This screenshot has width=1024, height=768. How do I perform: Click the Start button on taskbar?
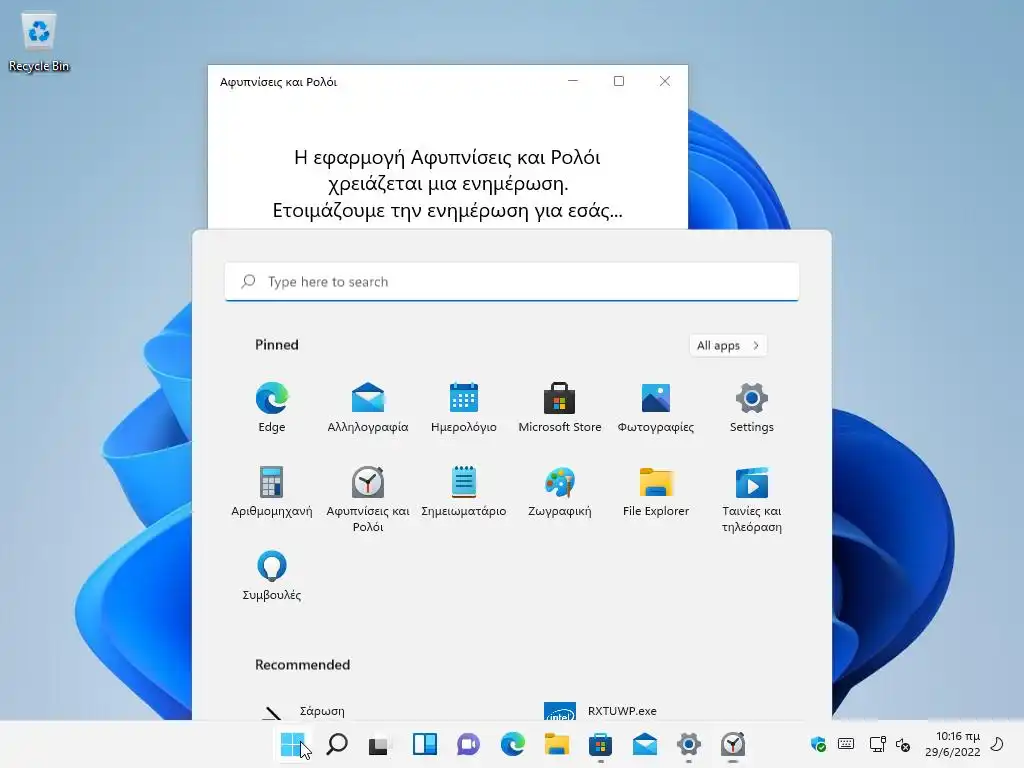(x=292, y=744)
